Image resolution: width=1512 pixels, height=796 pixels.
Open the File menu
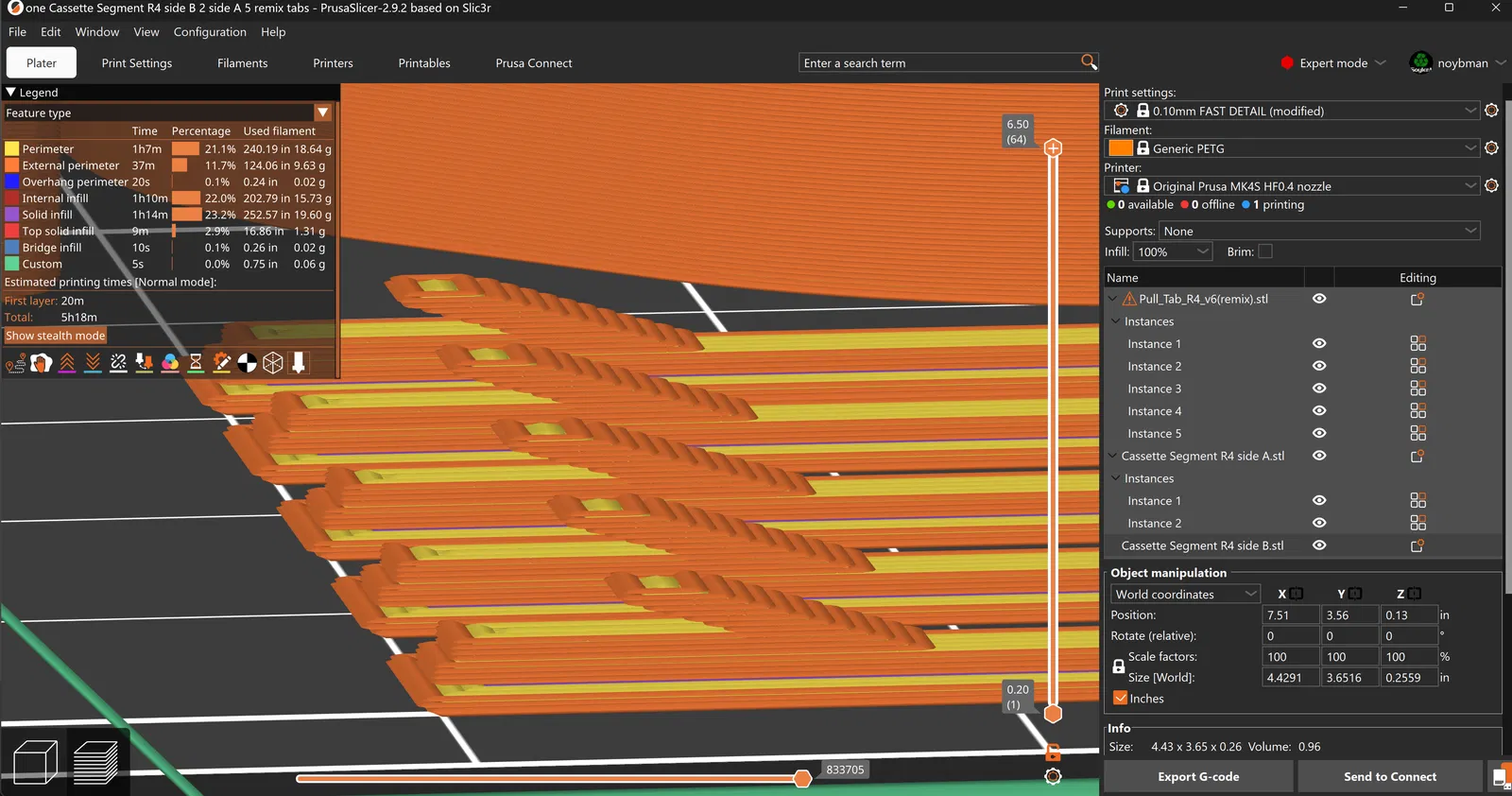point(17,31)
